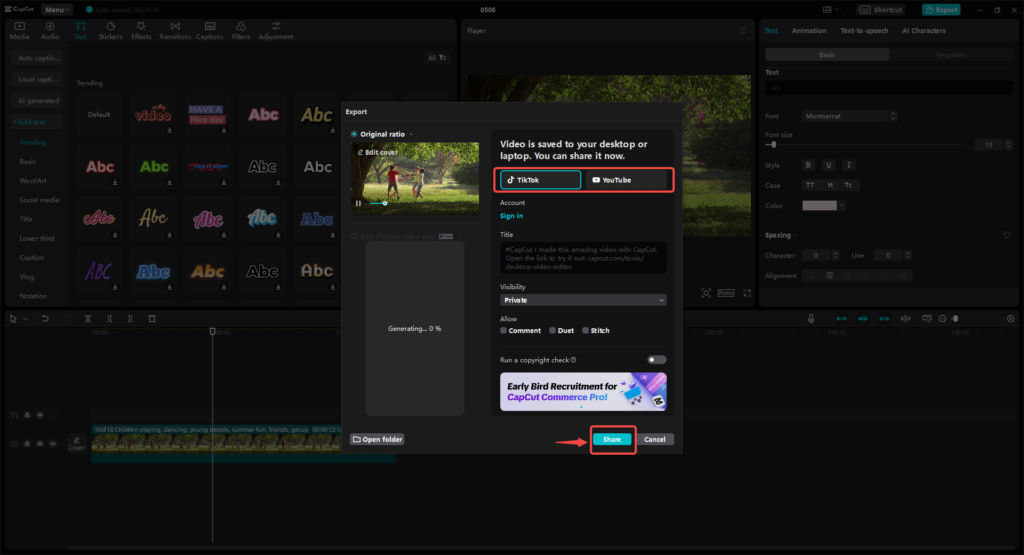
Task: Click the undo arrow in timeline toolbar
Action: 45,318
